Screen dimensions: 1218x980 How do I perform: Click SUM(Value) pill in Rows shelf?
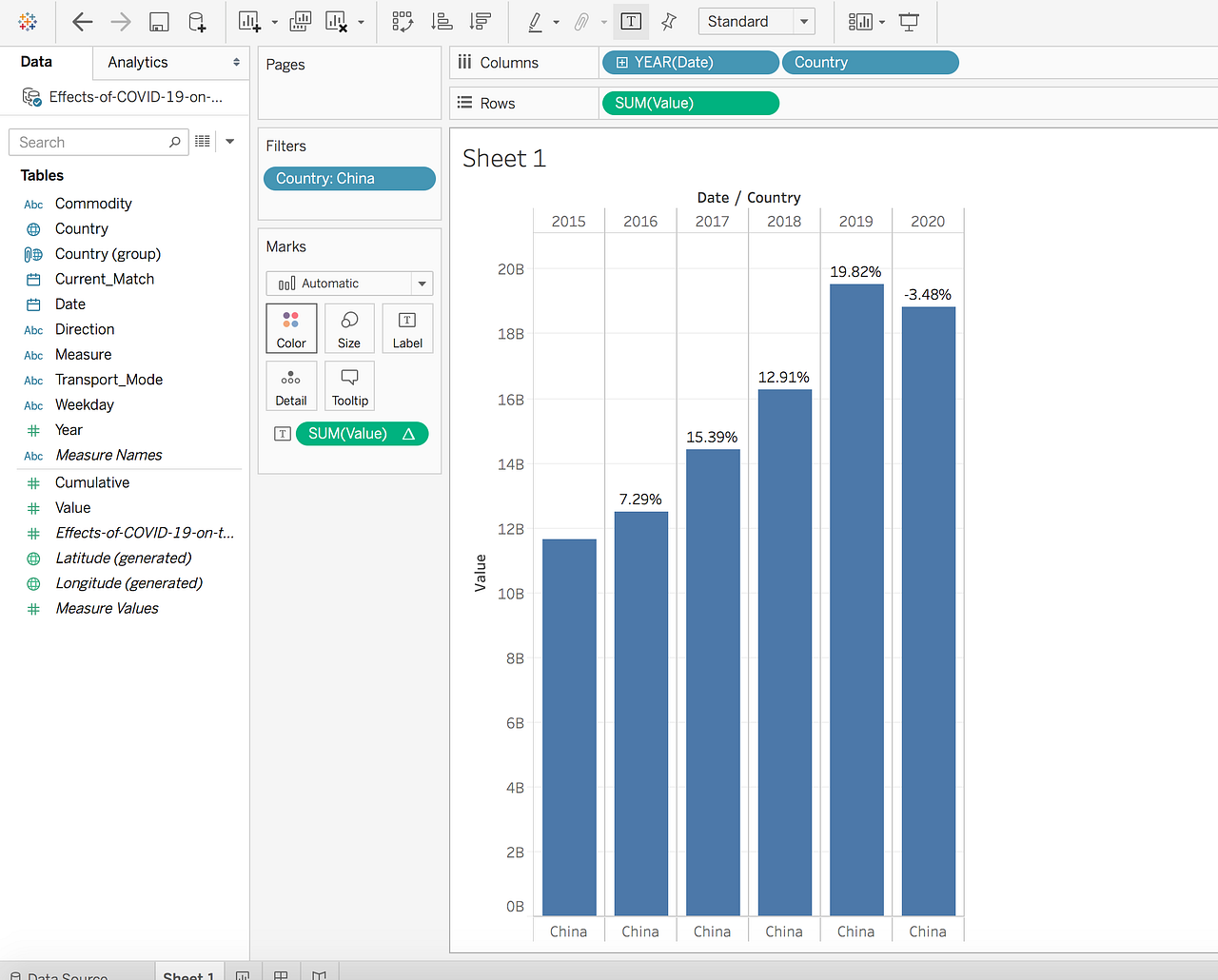691,104
